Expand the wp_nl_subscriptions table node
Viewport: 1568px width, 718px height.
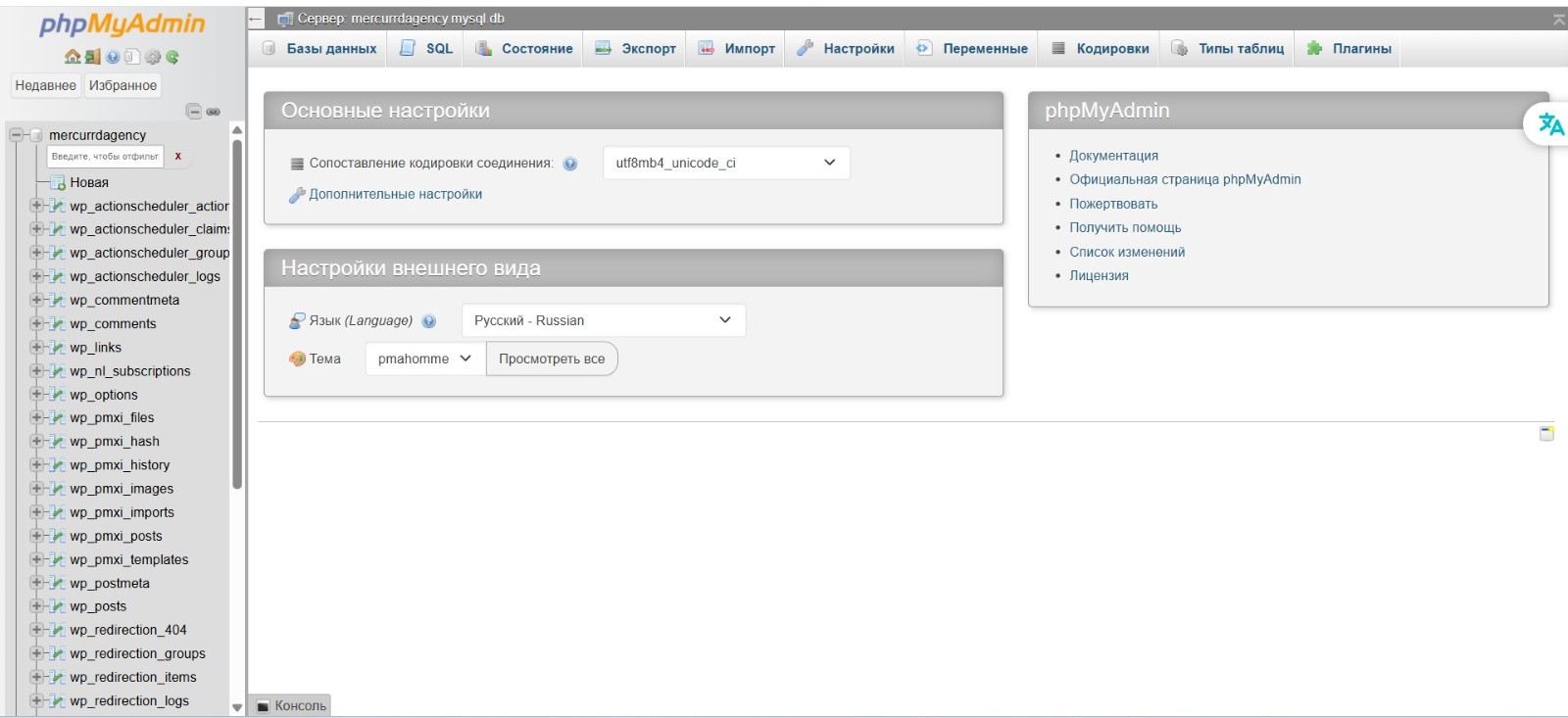36,371
